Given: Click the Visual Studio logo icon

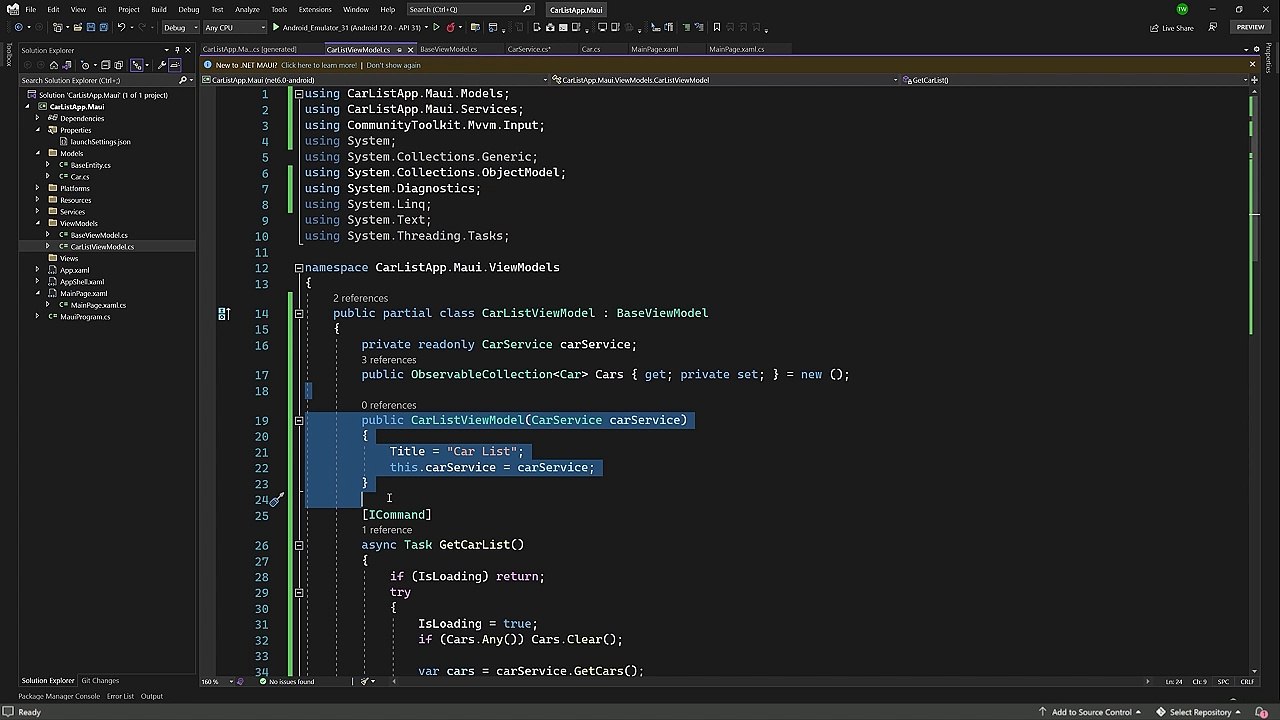Looking at the screenshot, I should (x=12, y=9).
